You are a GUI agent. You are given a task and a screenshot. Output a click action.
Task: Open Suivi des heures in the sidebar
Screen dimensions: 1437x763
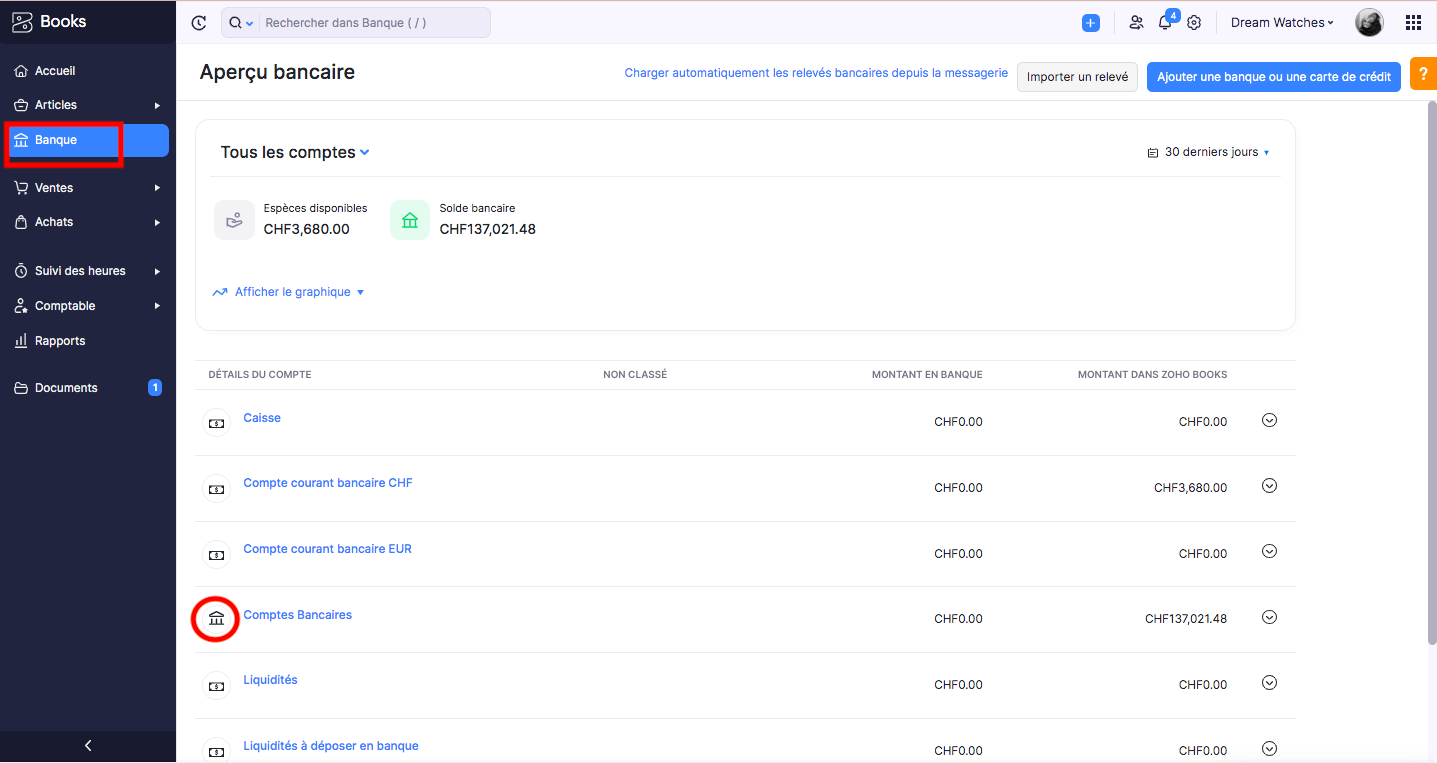[x=88, y=271]
